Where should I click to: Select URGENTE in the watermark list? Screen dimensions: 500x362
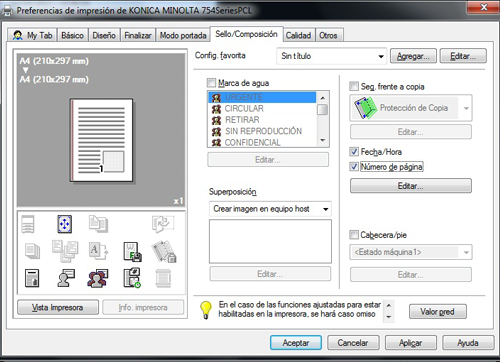click(262, 97)
